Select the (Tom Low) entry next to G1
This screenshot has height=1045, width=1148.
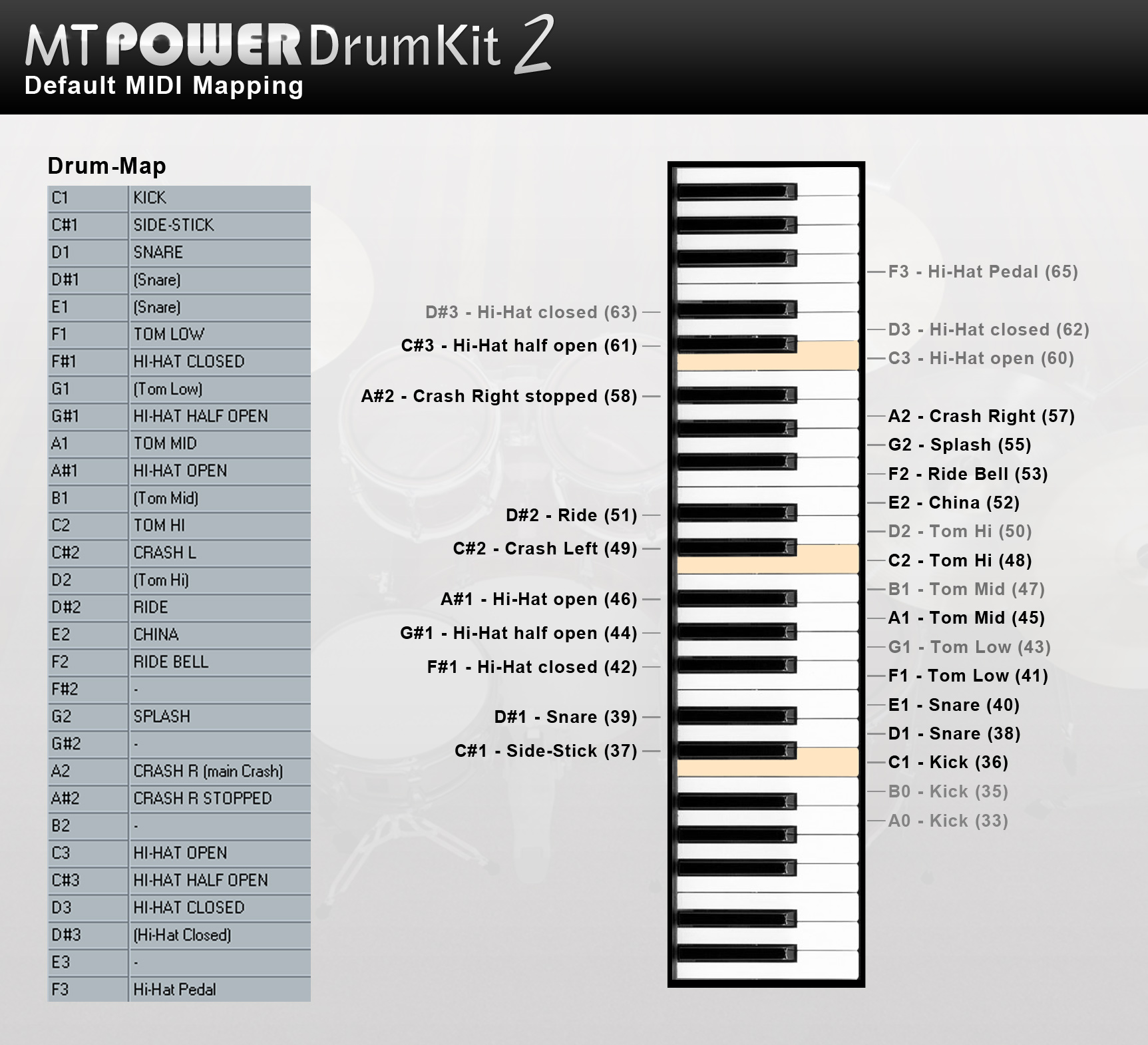click(x=220, y=389)
